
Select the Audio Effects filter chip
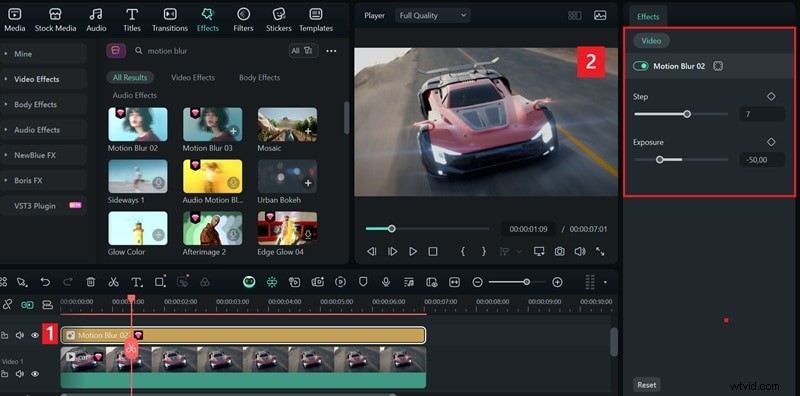135,95
